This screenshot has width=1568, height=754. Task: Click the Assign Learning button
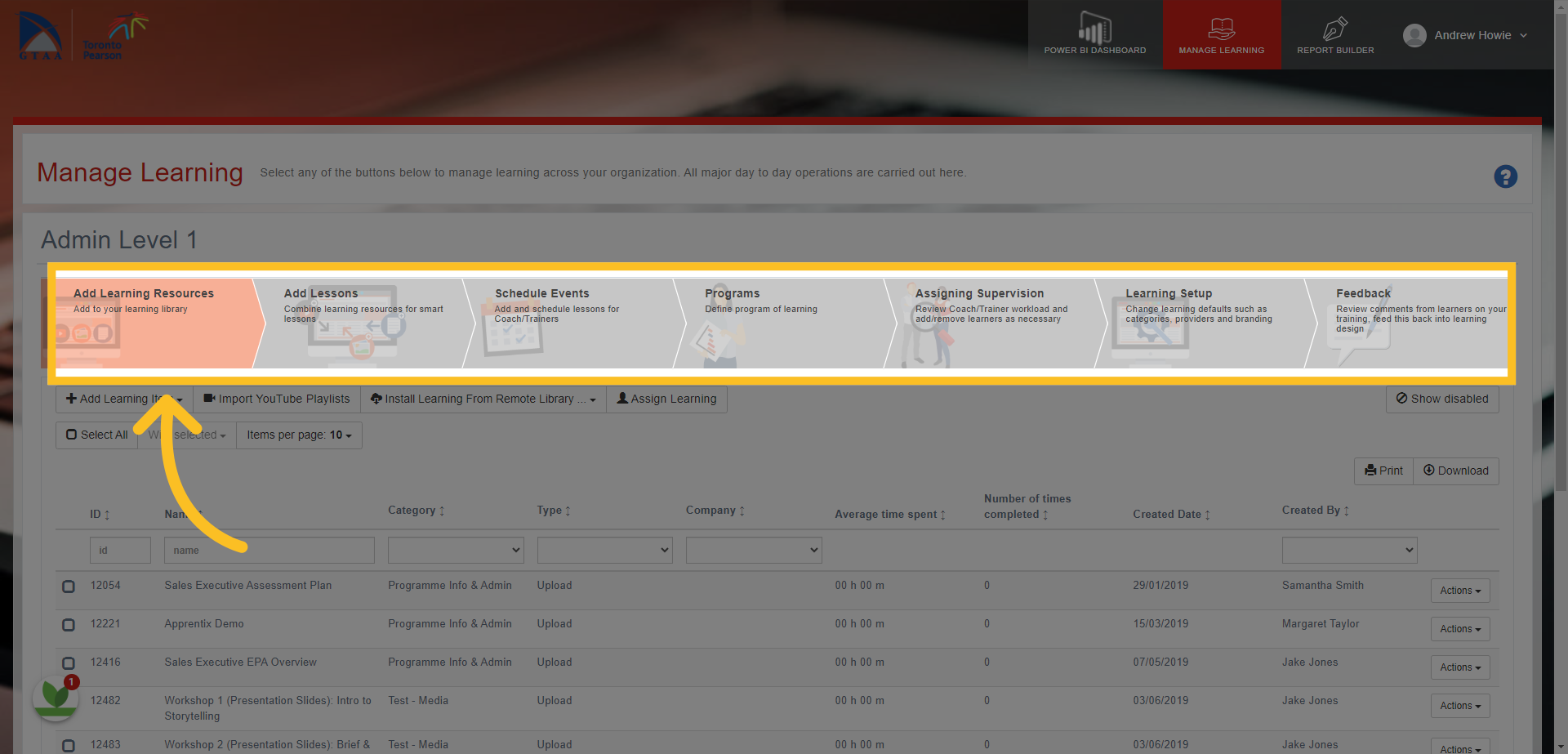[666, 399]
